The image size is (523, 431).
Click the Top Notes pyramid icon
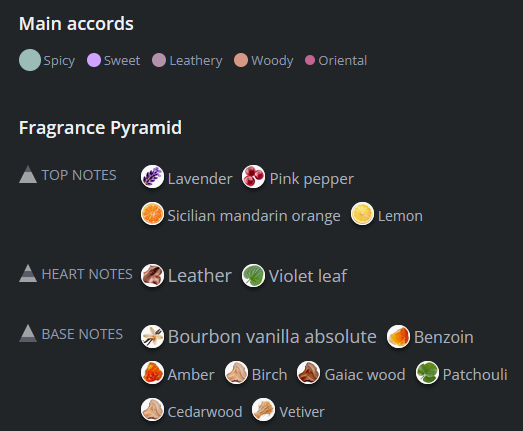[28, 174]
